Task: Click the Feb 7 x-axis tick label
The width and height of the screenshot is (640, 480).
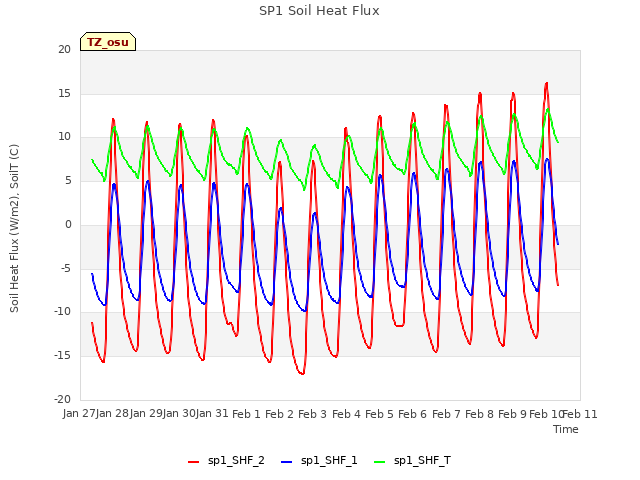Action: coord(446,414)
